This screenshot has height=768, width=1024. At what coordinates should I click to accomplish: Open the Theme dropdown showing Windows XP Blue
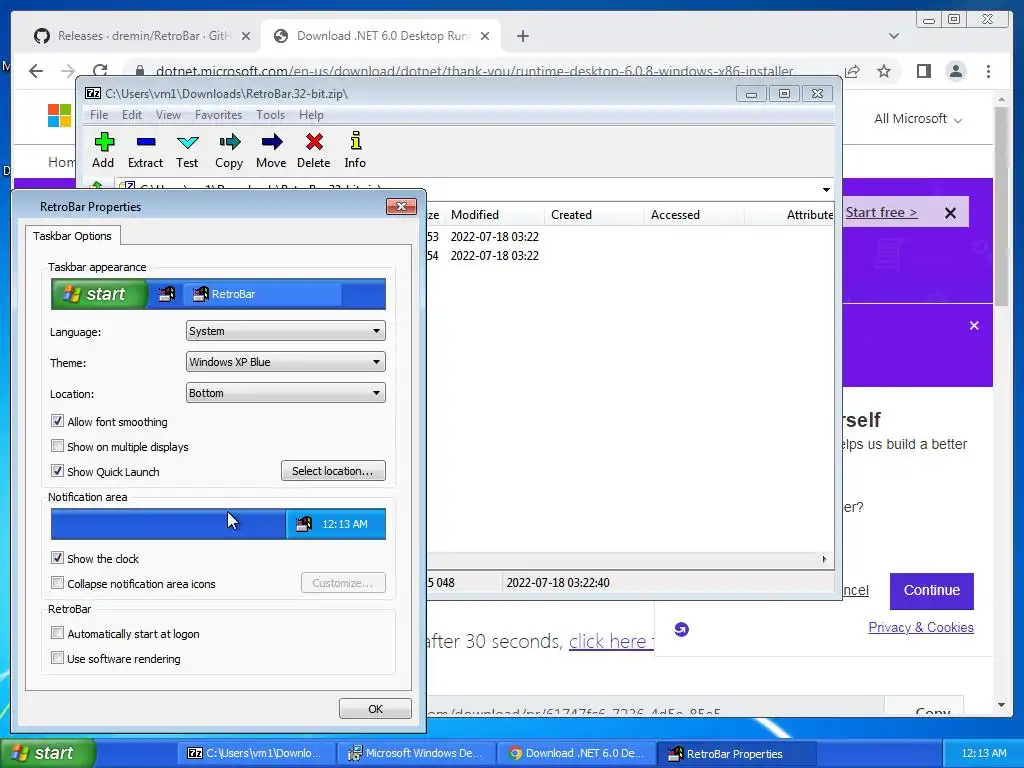click(x=285, y=362)
